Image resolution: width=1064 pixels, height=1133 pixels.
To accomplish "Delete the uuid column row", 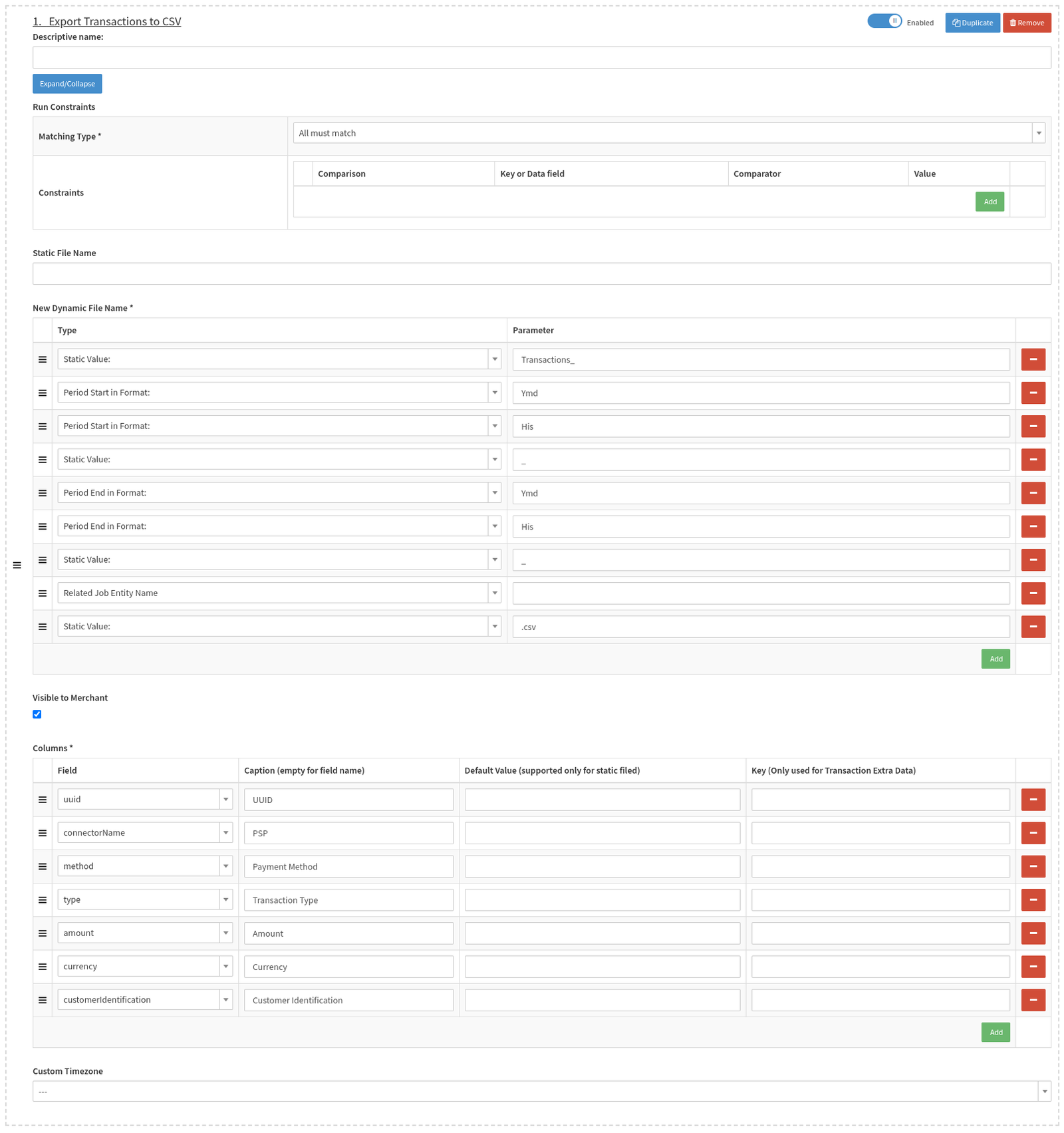I will coord(1033,800).
